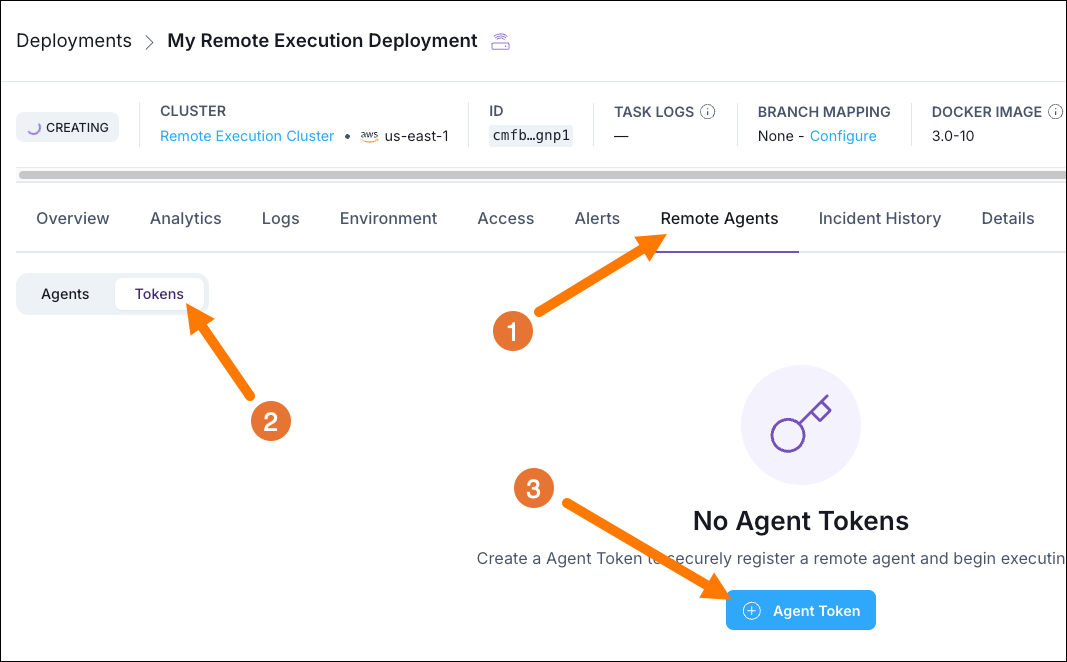Open the Remote Execution Cluster link
Image resolution: width=1067 pixels, height=662 pixels.
tap(247, 135)
